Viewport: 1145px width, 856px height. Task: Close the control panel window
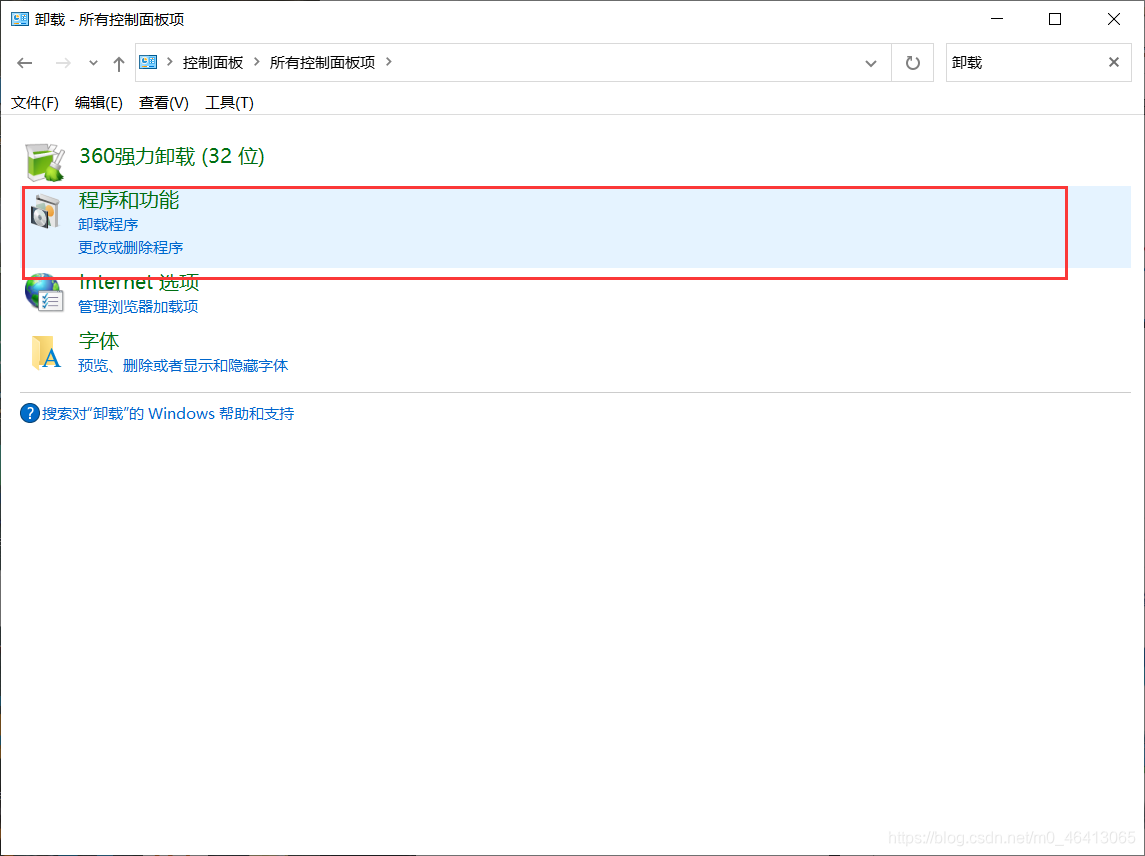click(x=1114, y=19)
